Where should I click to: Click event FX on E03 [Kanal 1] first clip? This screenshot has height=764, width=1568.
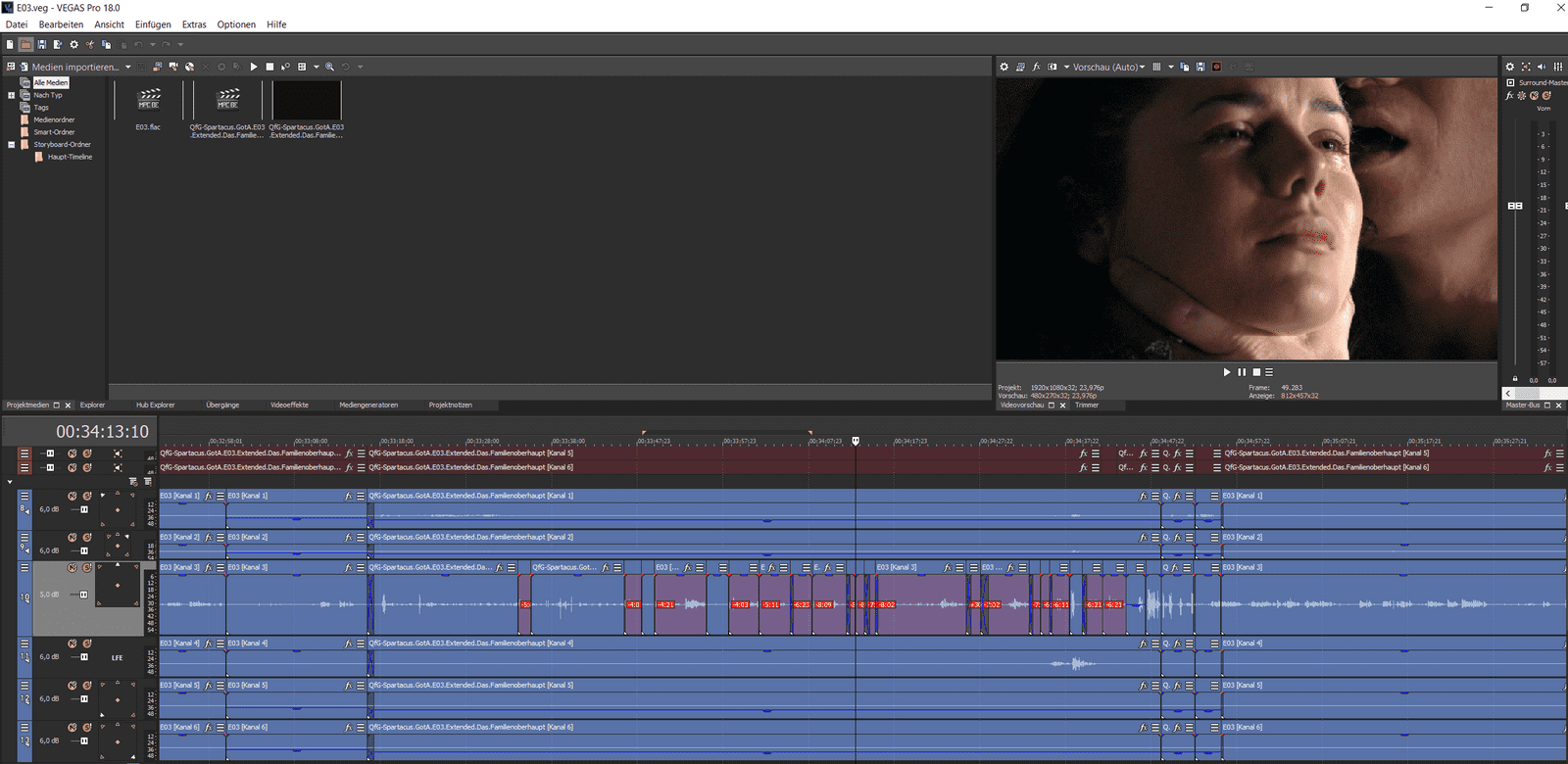(x=208, y=496)
